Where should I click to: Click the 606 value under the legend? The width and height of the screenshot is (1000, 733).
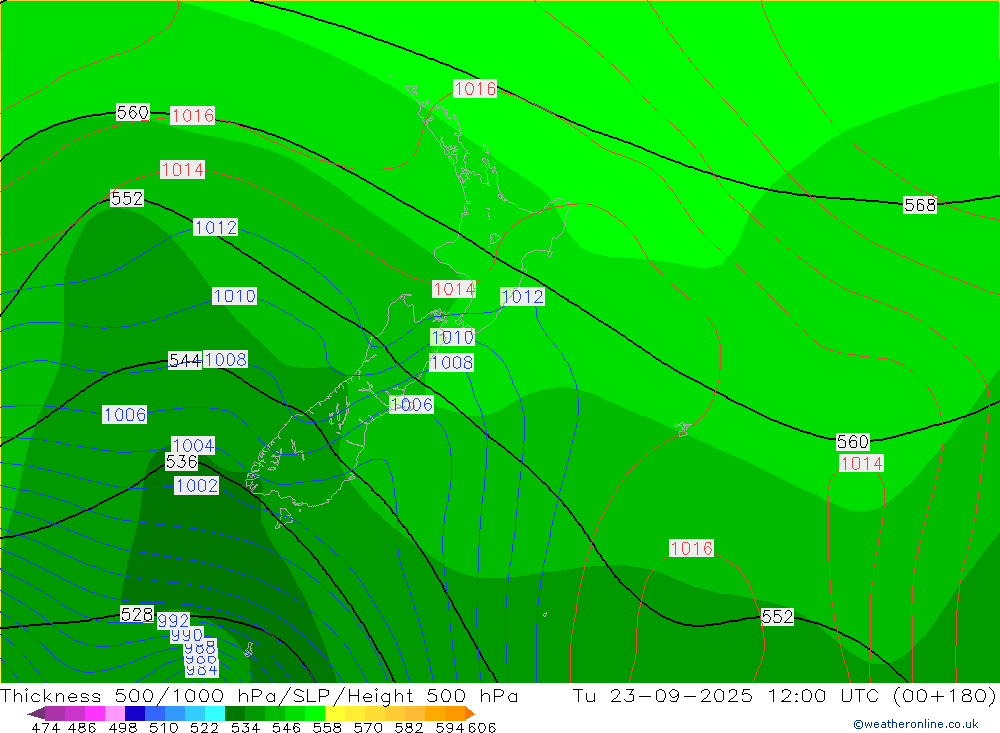pos(482,727)
